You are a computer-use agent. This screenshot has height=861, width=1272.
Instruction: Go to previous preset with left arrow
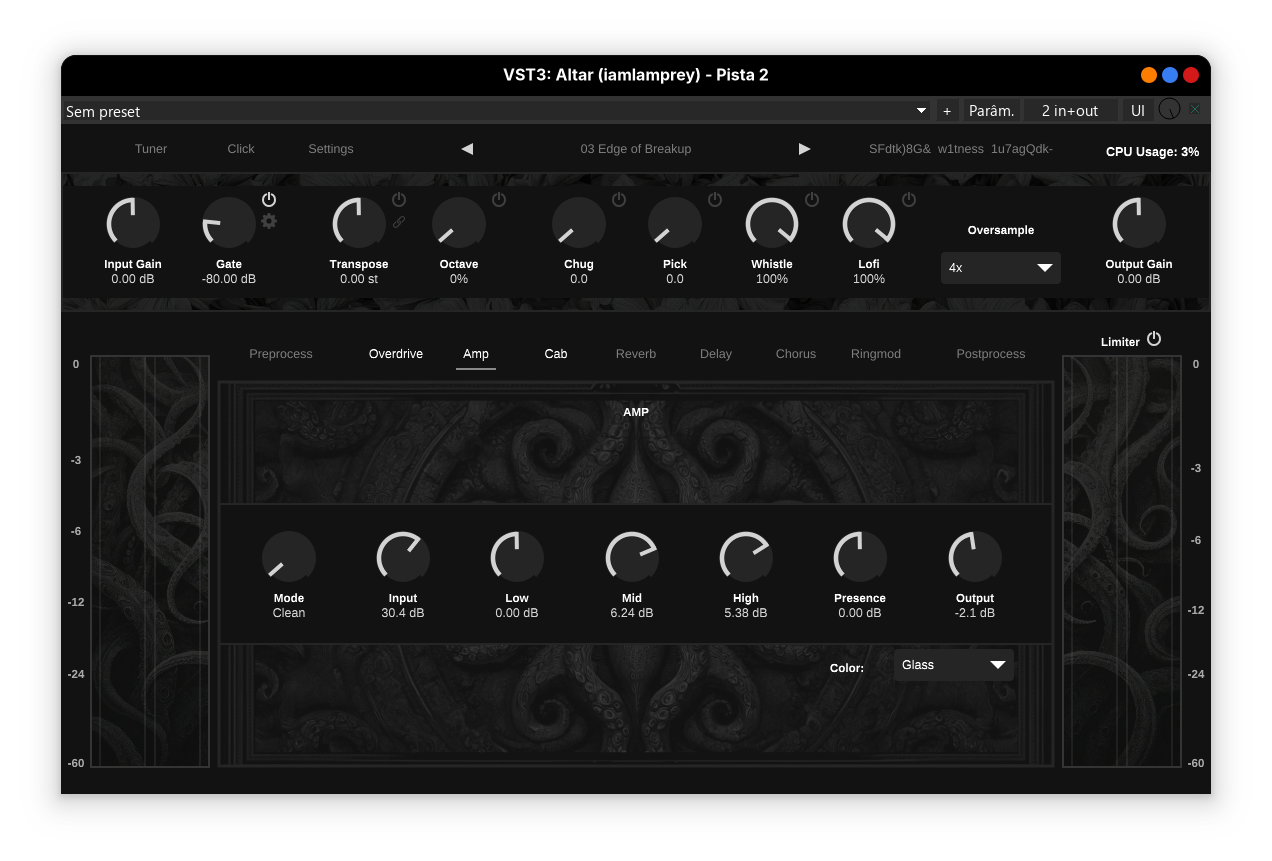click(x=467, y=149)
